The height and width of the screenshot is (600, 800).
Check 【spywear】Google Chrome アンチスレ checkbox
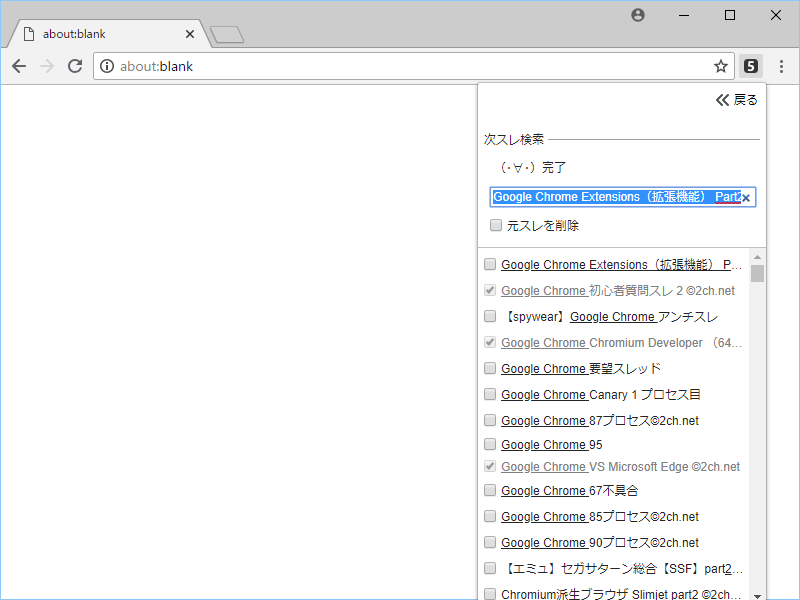(x=490, y=316)
